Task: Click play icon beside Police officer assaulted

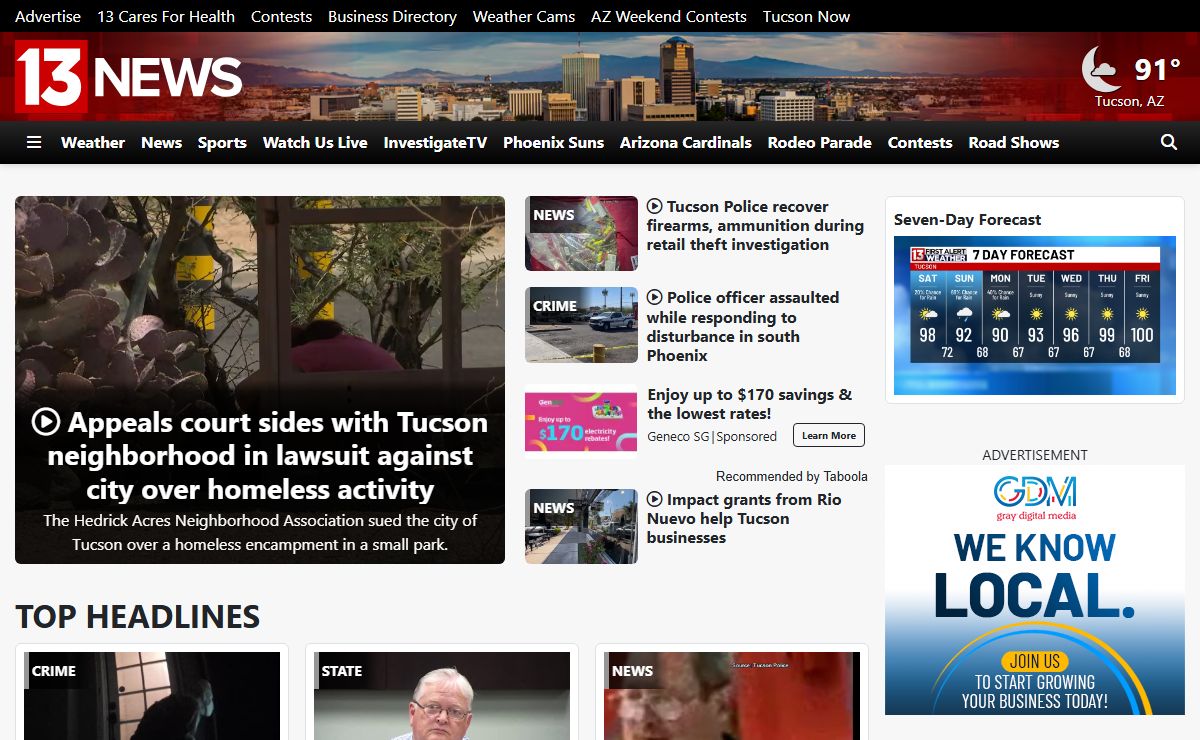Action: click(x=655, y=297)
